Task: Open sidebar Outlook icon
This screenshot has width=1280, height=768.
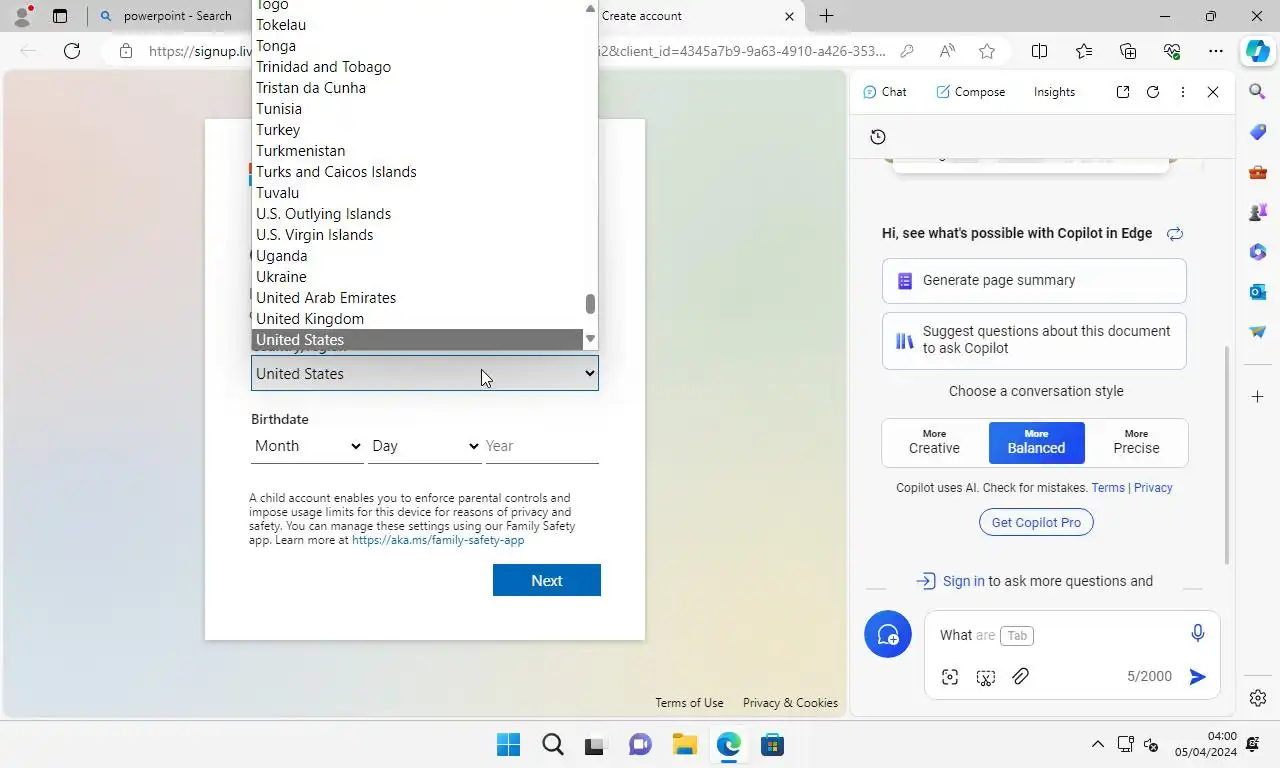Action: 1258,292
